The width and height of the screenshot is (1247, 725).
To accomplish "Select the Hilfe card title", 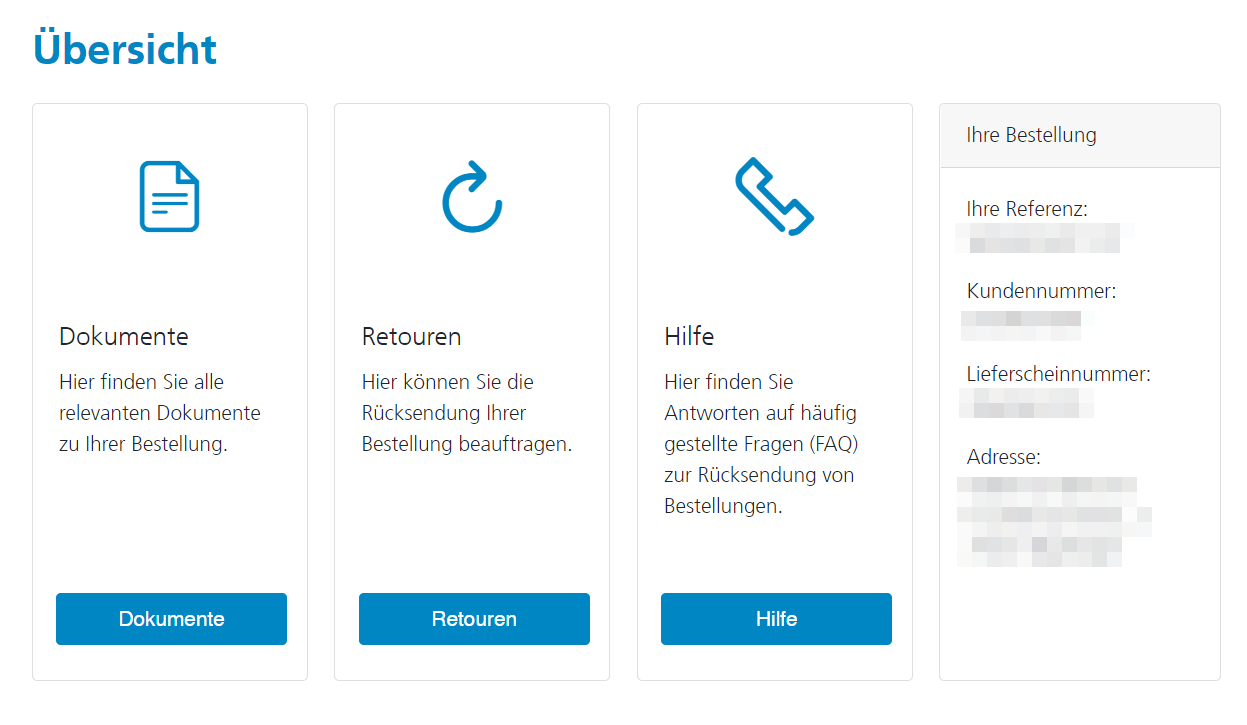I will tap(689, 336).
